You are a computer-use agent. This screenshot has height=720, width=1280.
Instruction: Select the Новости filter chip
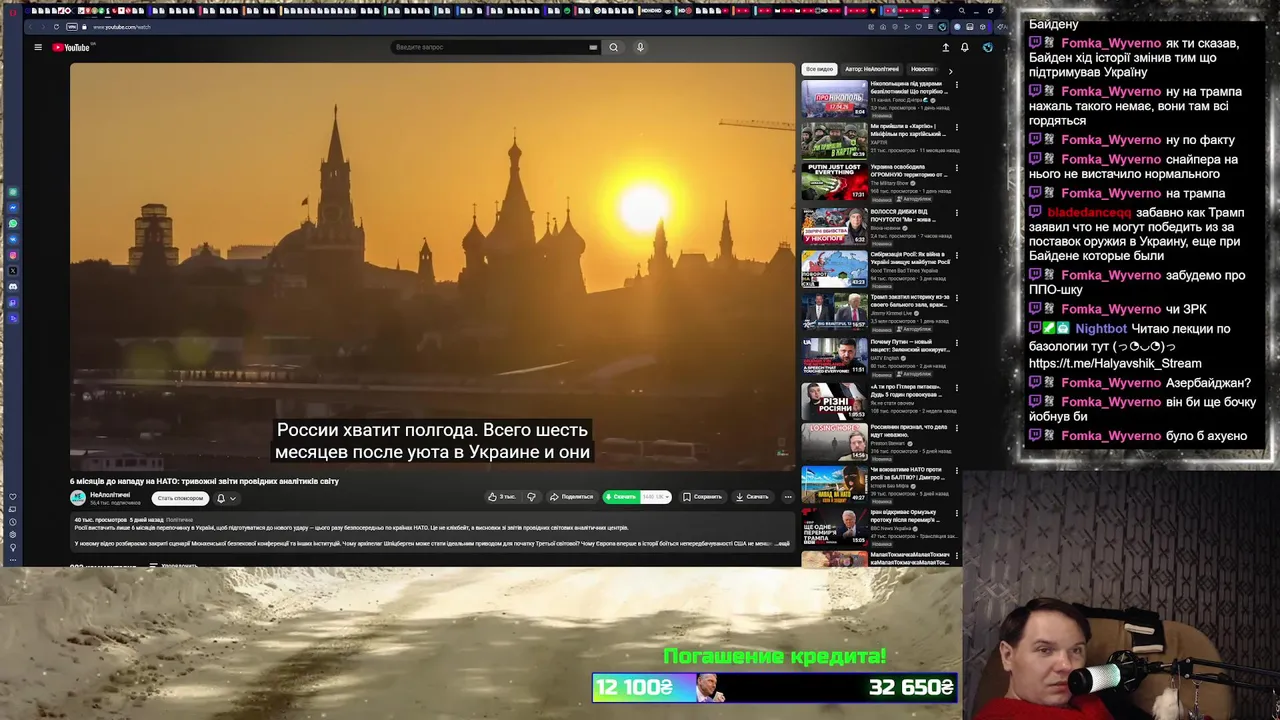tap(922, 69)
